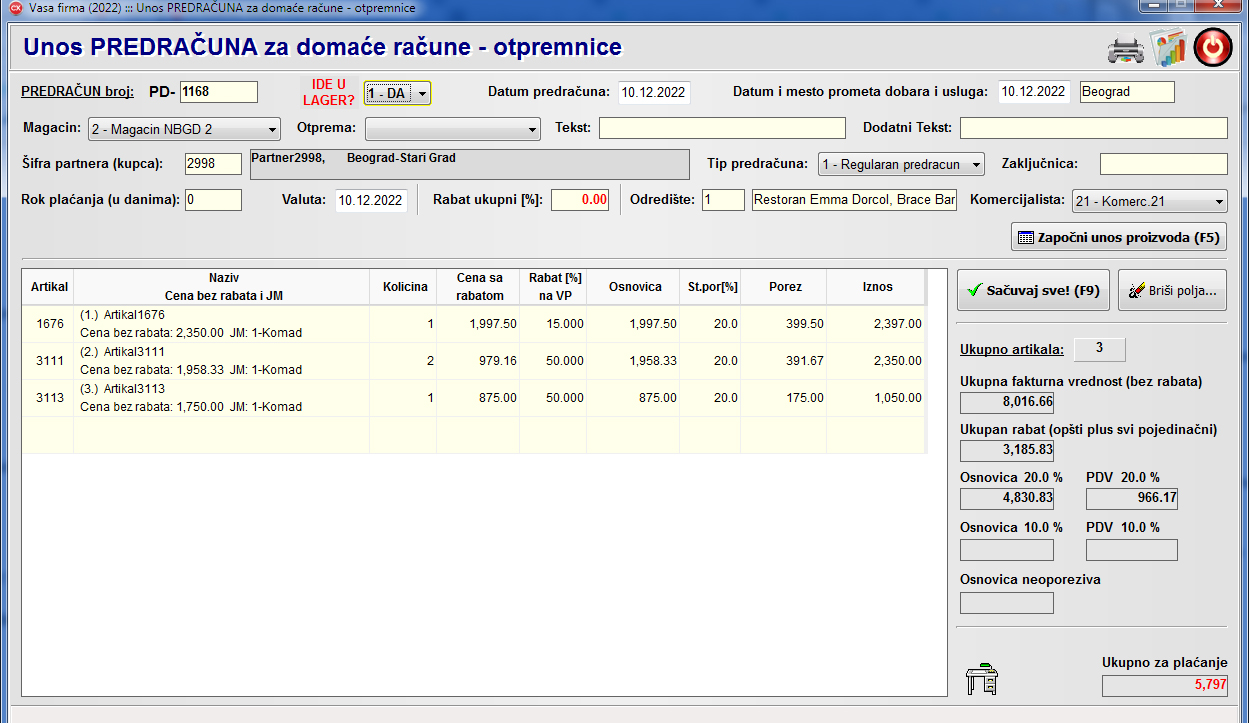Viewport: 1249px width, 723px height.
Task: Click PDV 20.0 % value 966.17
Action: pyautogui.click(x=1132, y=498)
